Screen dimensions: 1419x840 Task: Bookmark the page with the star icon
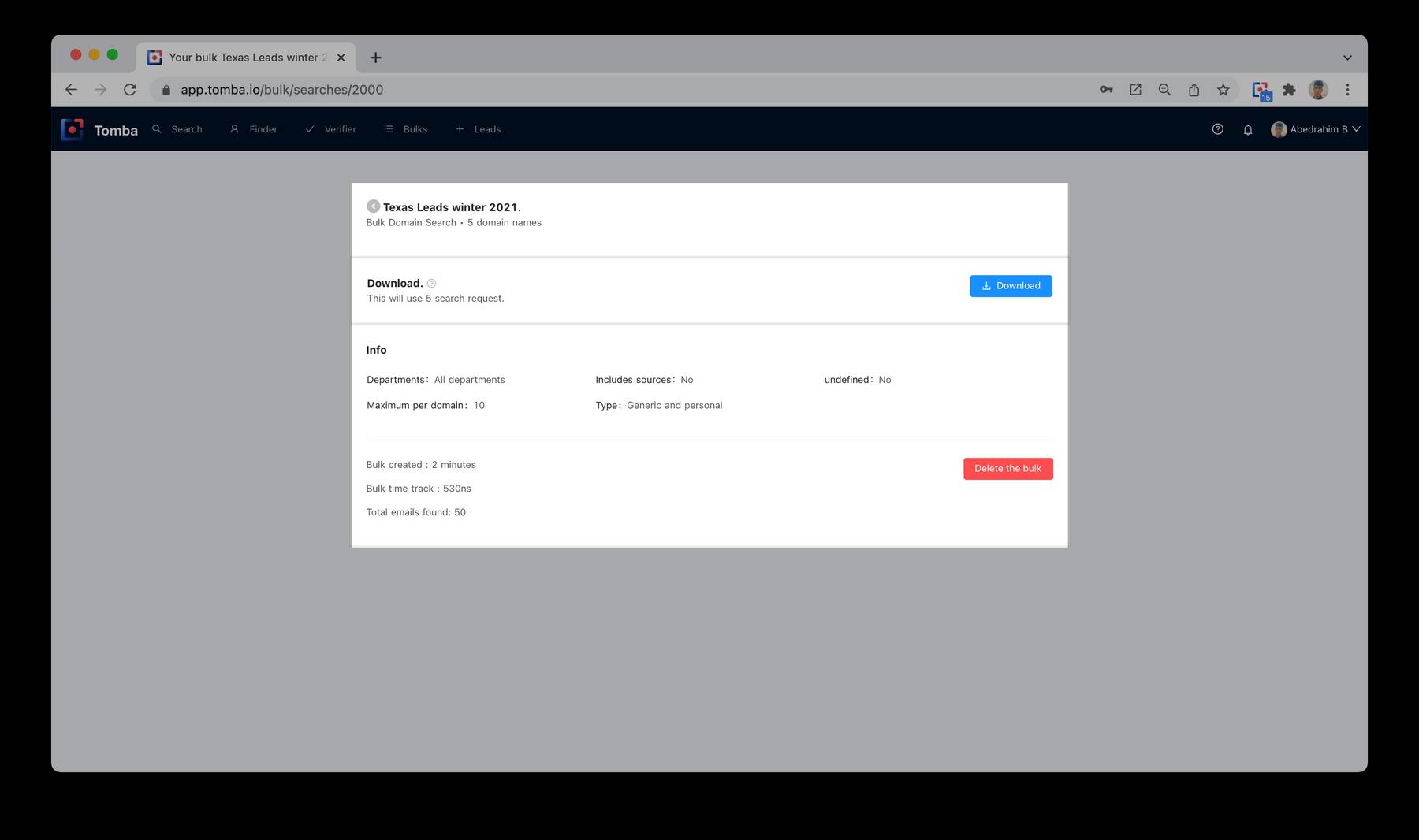(1223, 90)
